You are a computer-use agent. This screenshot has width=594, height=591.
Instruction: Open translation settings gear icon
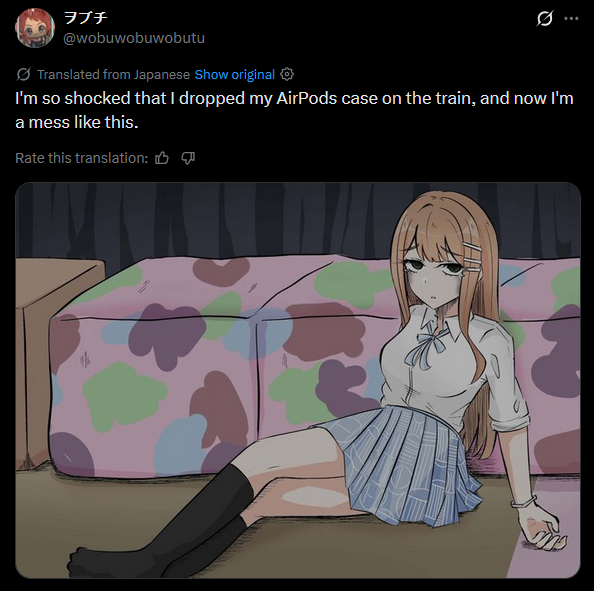pos(287,74)
